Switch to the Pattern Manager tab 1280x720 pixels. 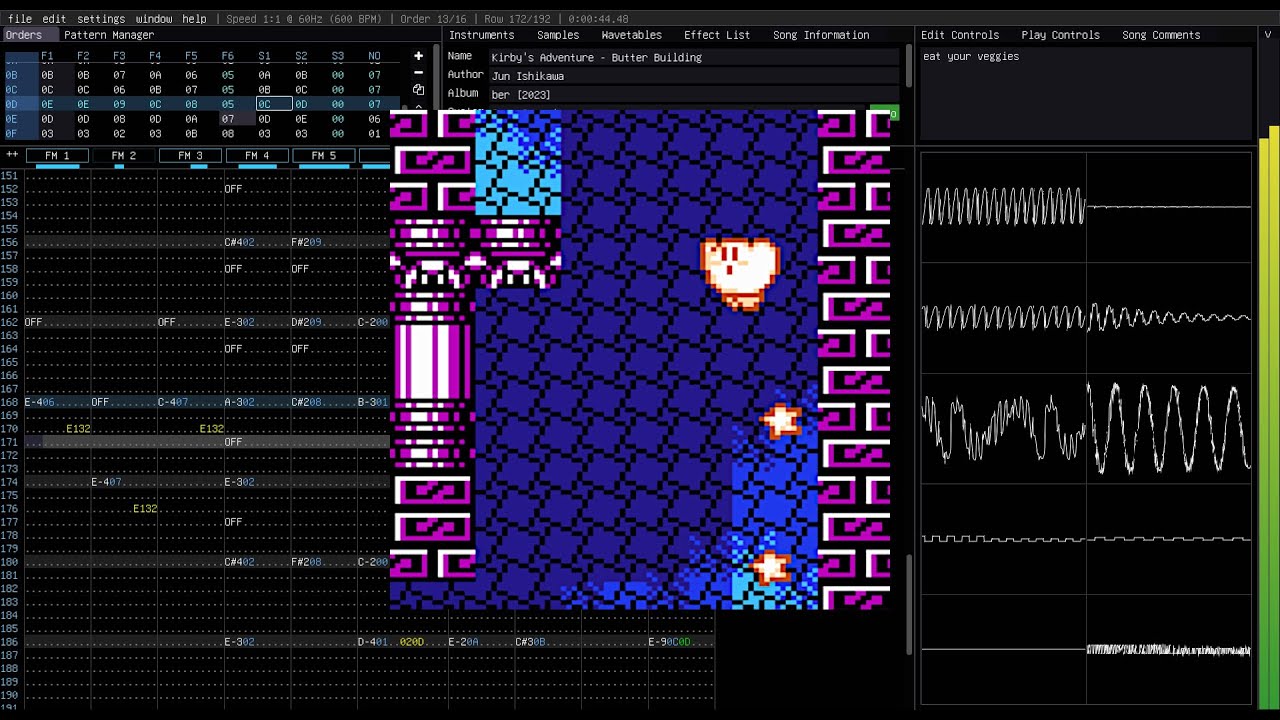click(109, 35)
